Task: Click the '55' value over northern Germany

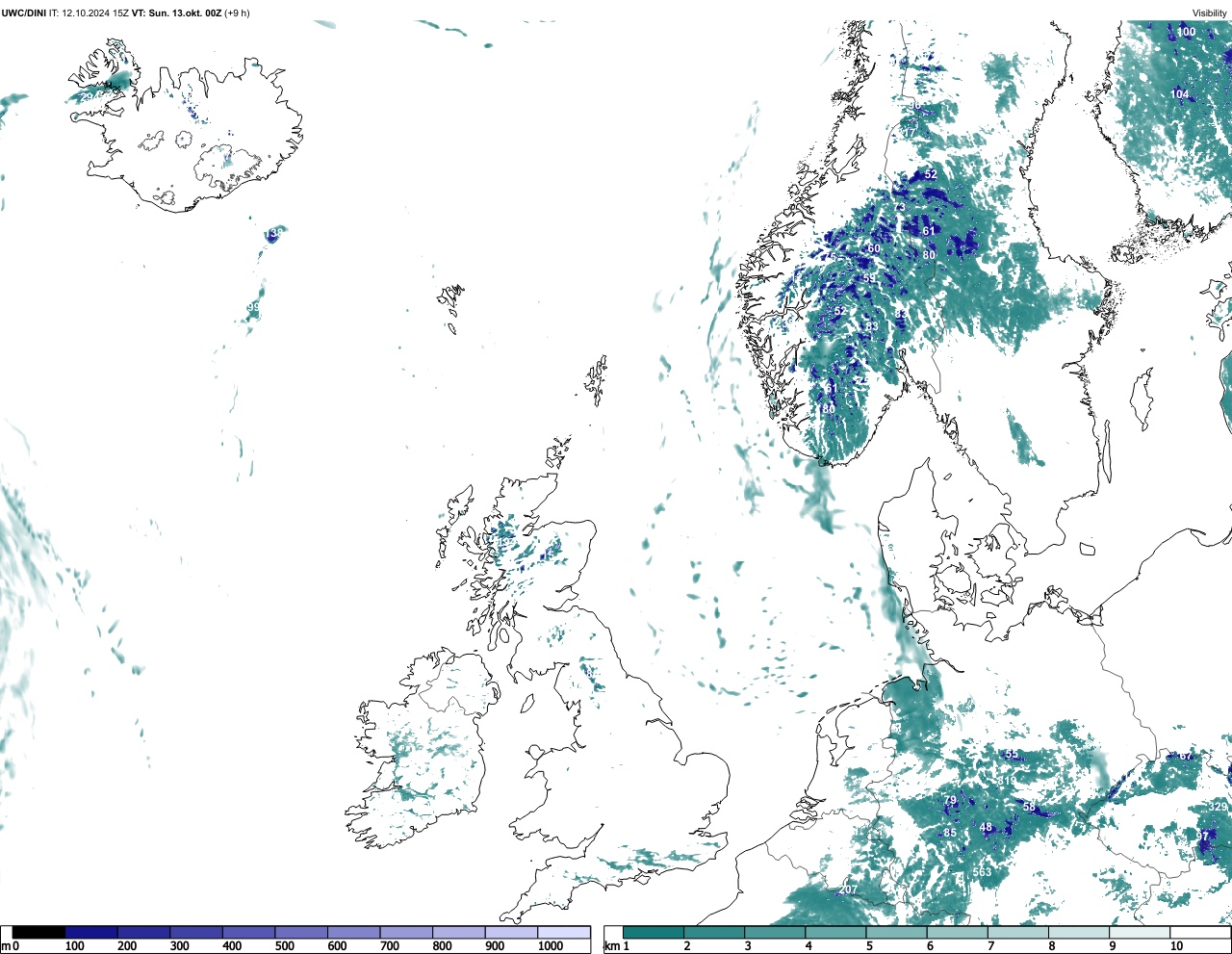Action: tap(1012, 755)
